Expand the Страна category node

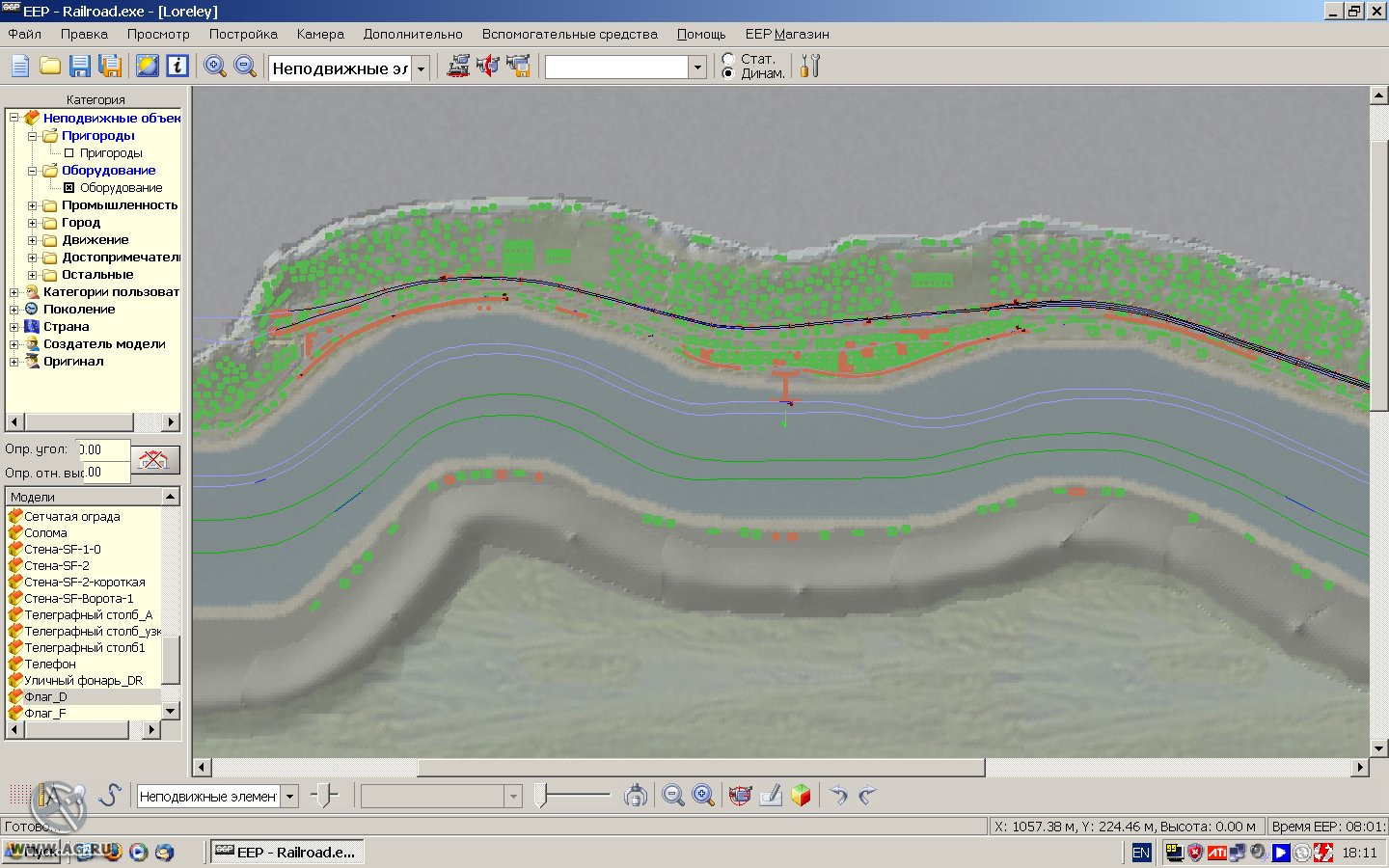point(14,327)
